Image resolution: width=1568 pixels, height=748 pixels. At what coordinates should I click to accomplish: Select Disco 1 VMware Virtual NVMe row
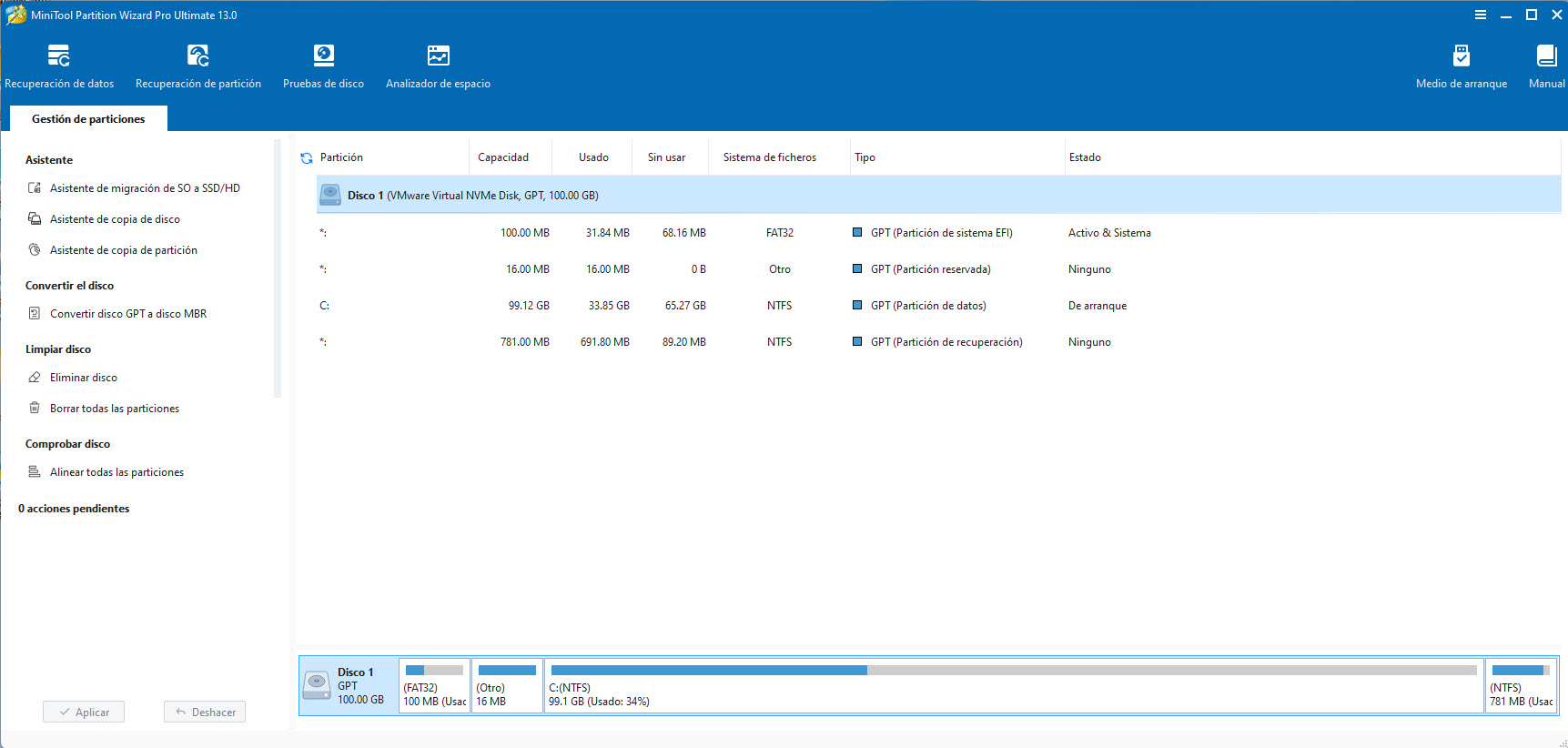[x=938, y=195]
